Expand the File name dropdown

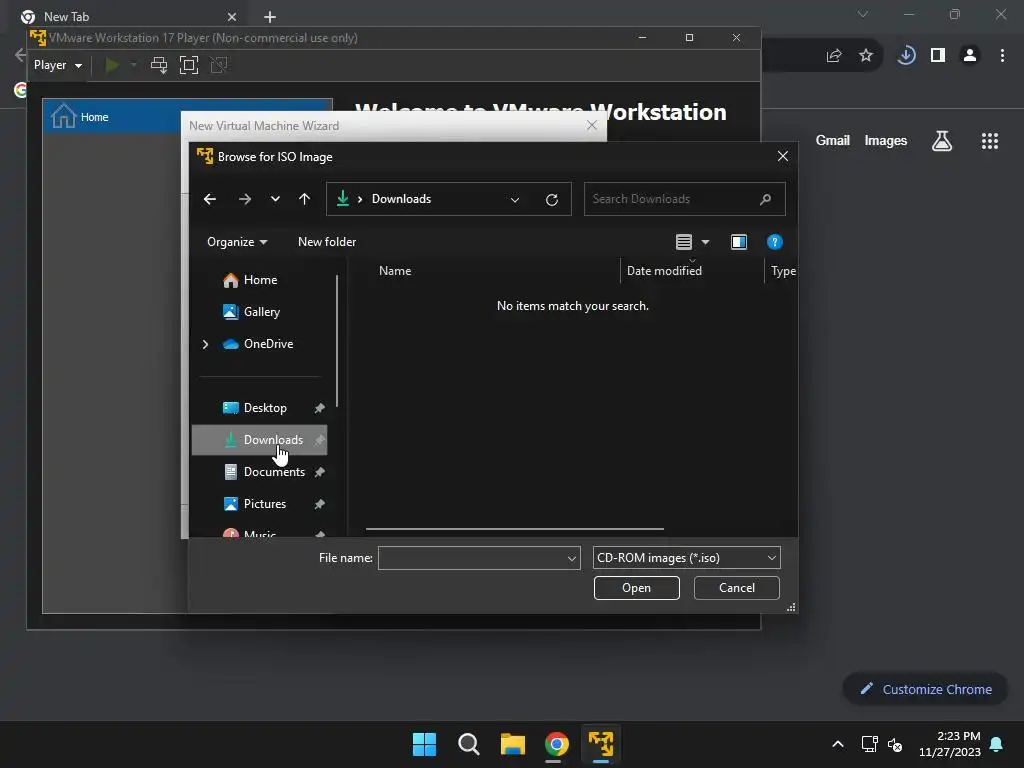[x=572, y=558]
